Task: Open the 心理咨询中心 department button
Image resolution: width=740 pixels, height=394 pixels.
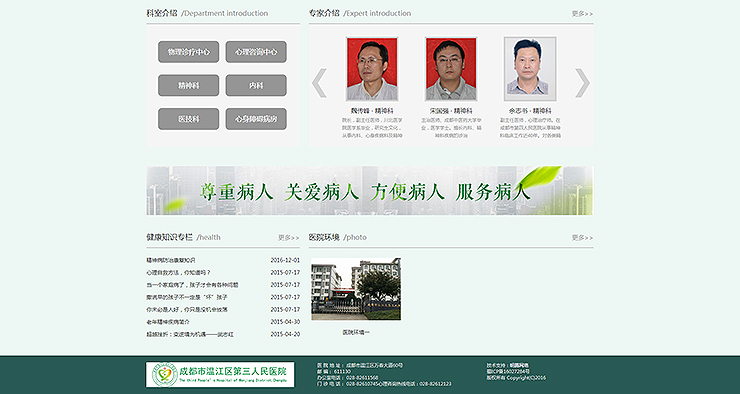Action: pos(256,52)
